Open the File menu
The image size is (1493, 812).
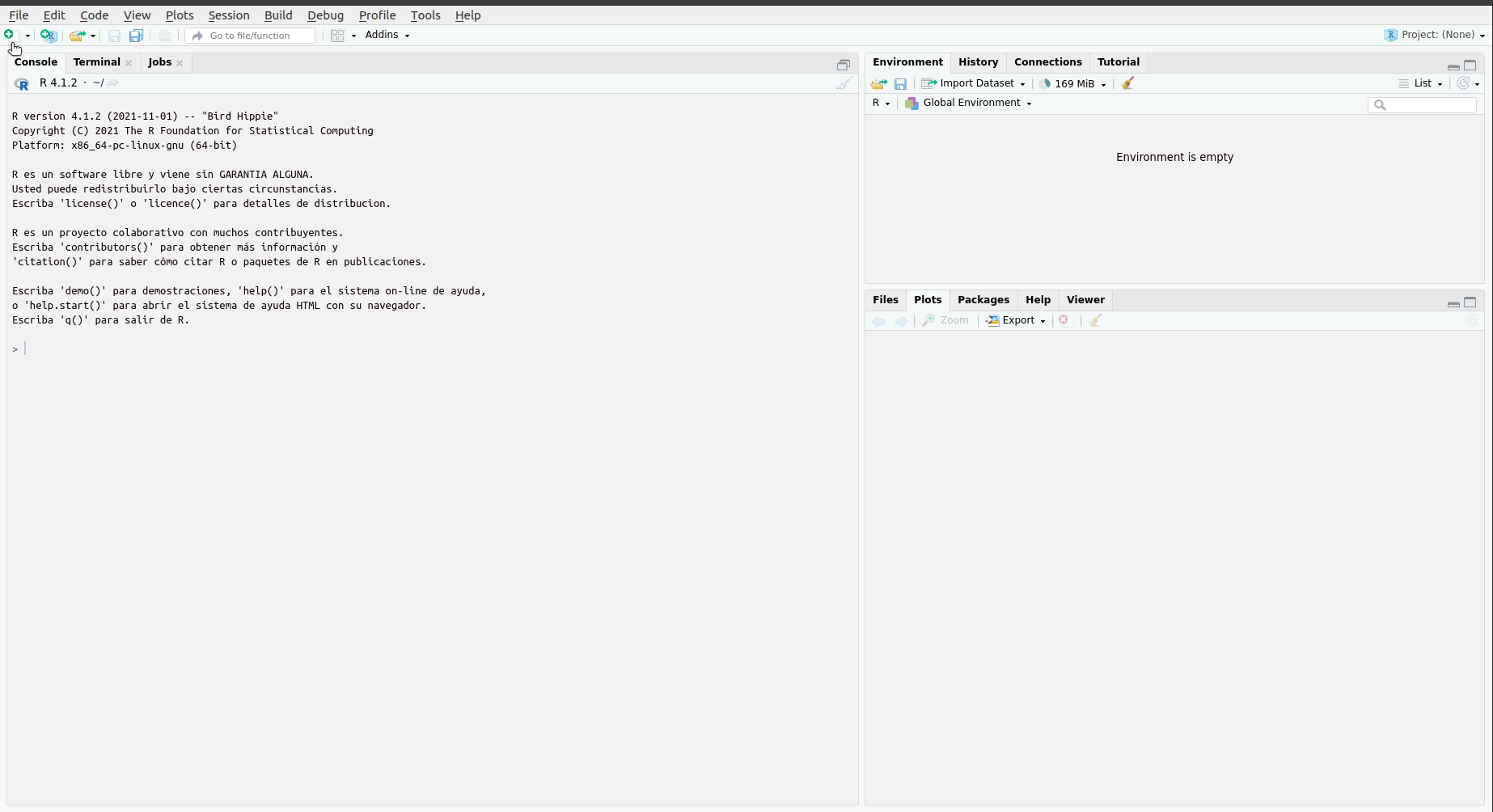pos(19,15)
